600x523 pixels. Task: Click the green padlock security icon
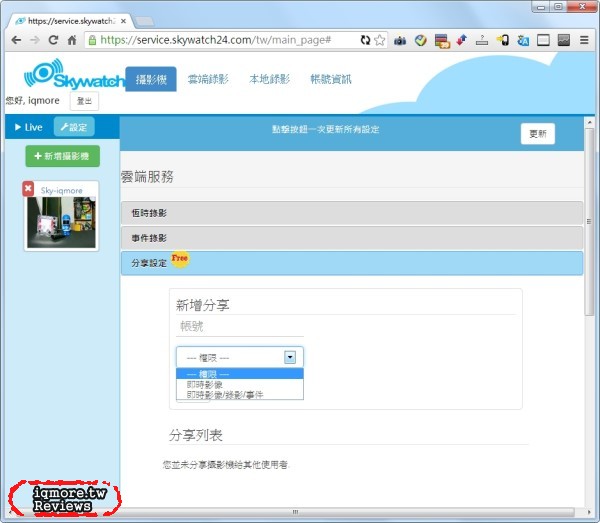point(92,40)
